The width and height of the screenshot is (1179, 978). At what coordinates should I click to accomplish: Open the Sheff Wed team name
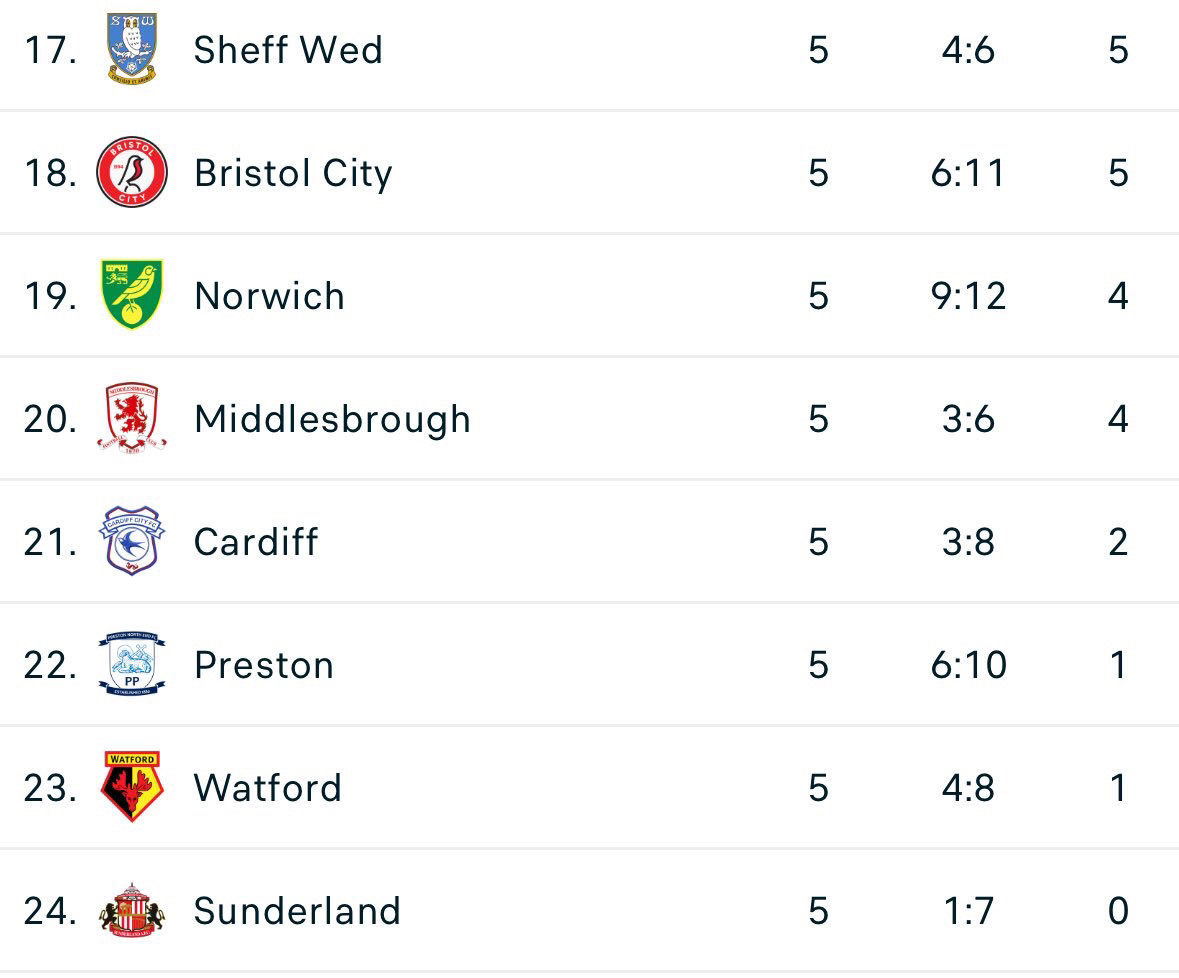pyautogui.click(x=288, y=50)
